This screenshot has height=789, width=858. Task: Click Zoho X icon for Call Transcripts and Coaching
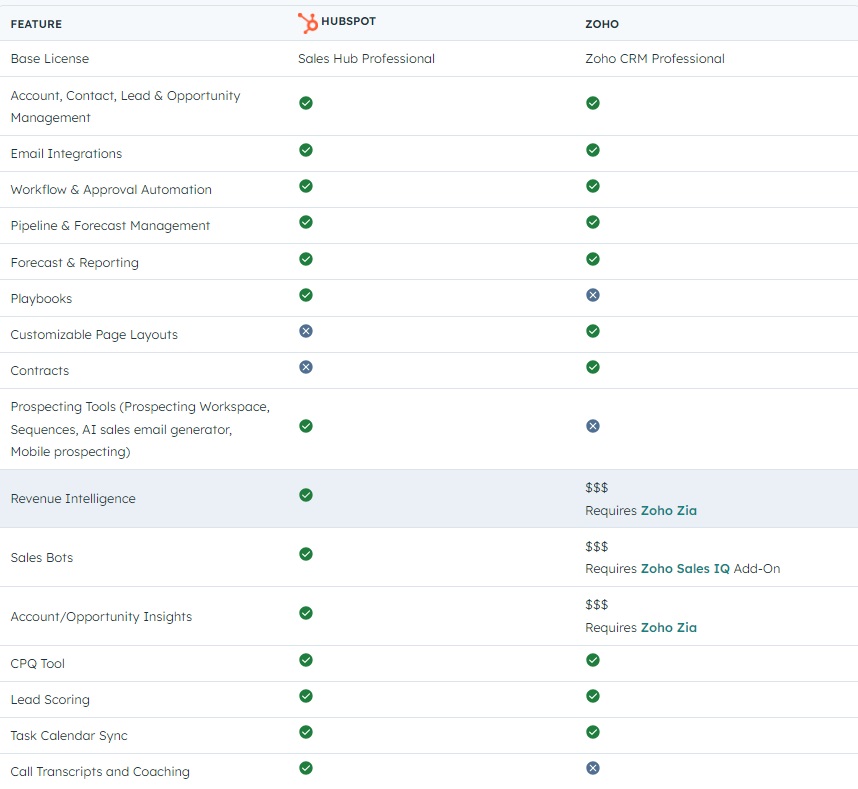click(593, 768)
